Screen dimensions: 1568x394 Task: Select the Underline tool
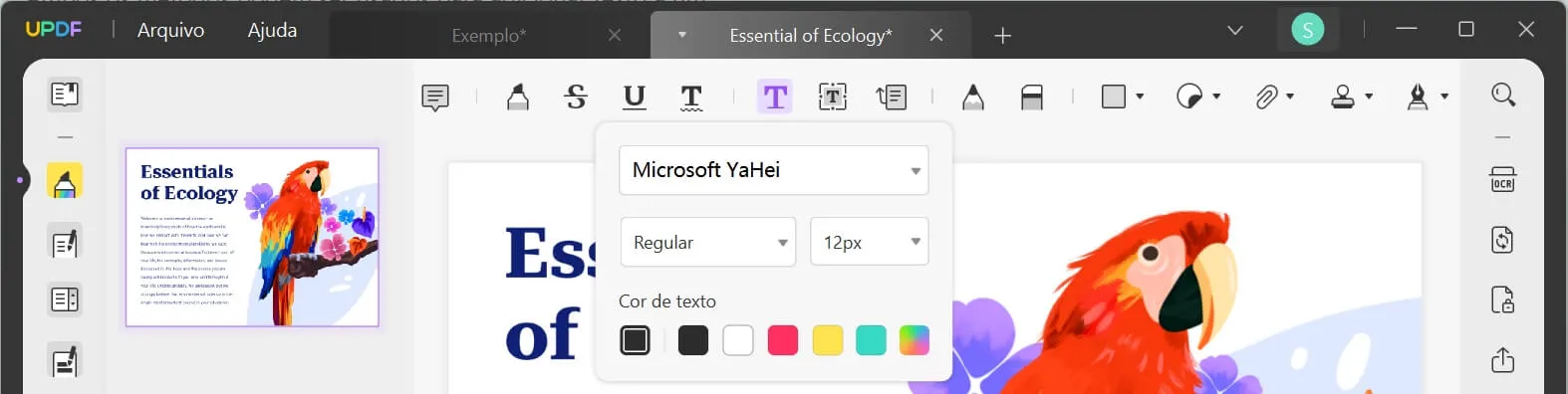point(634,97)
